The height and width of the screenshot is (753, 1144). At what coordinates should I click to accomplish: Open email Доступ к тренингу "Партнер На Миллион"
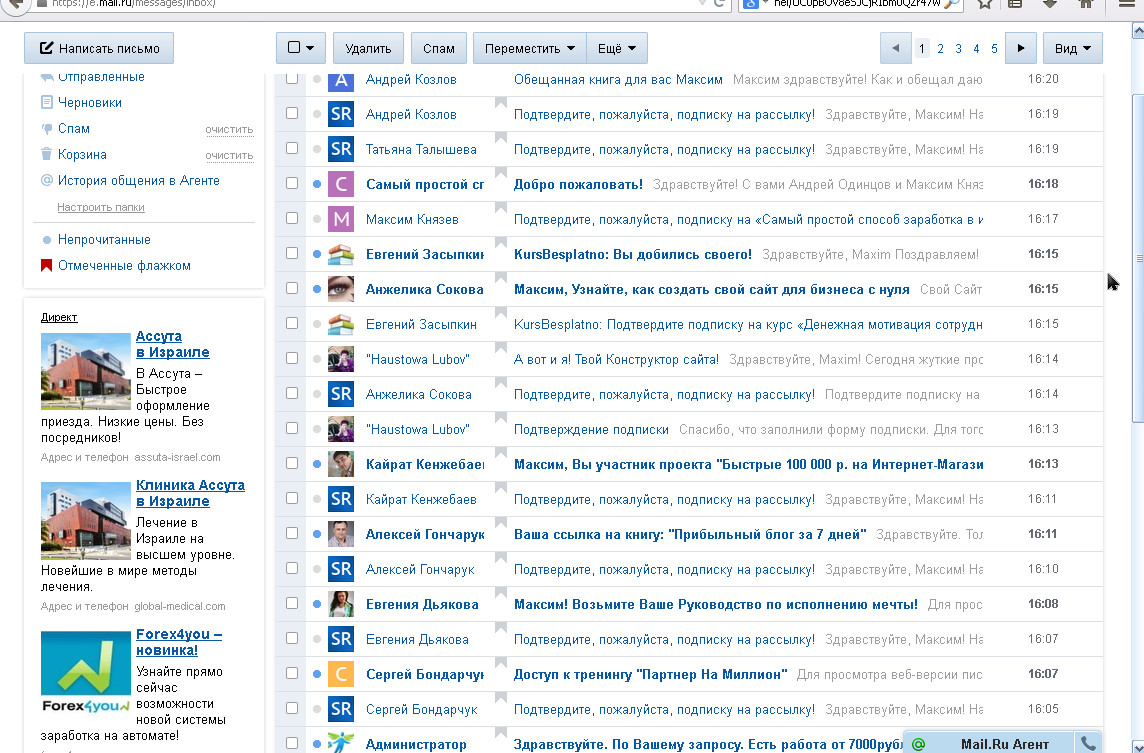[650, 674]
